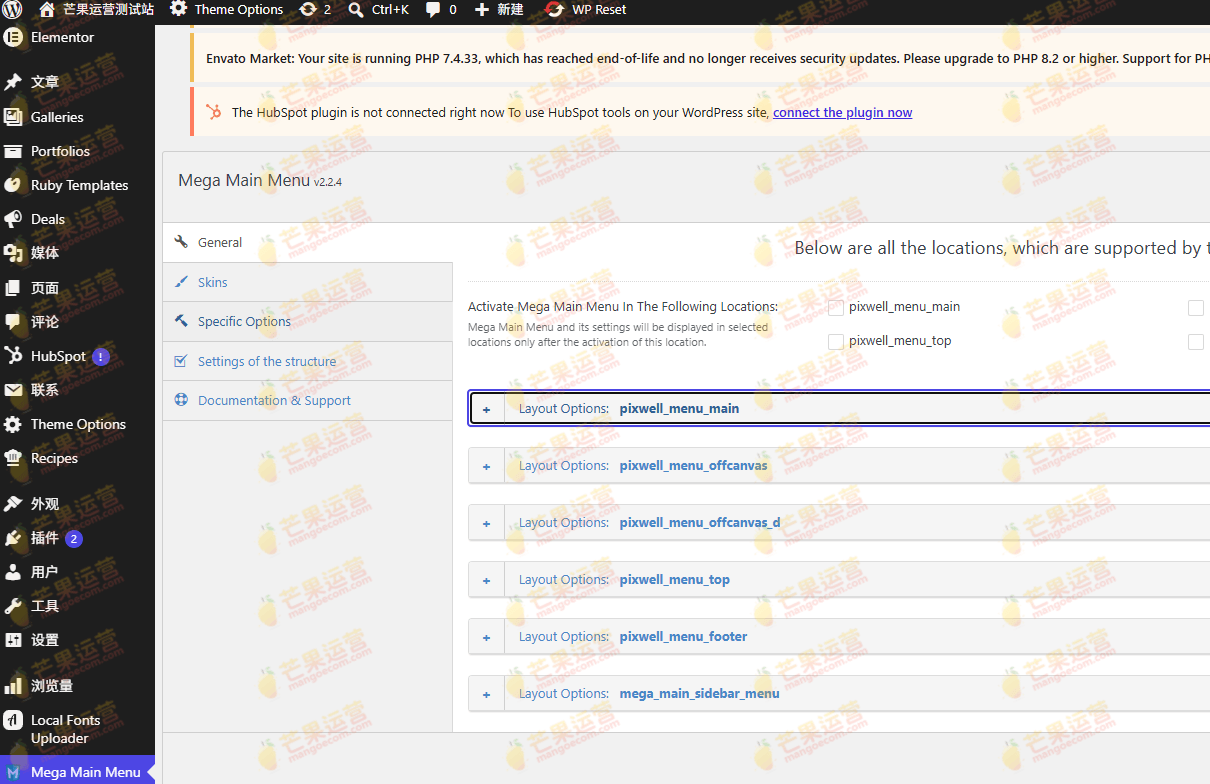Expand Layout Options pixwell_menu_offcanvas_d
The height and width of the screenshot is (784, 1210).
pyautogui.click(x=487, y=523)
